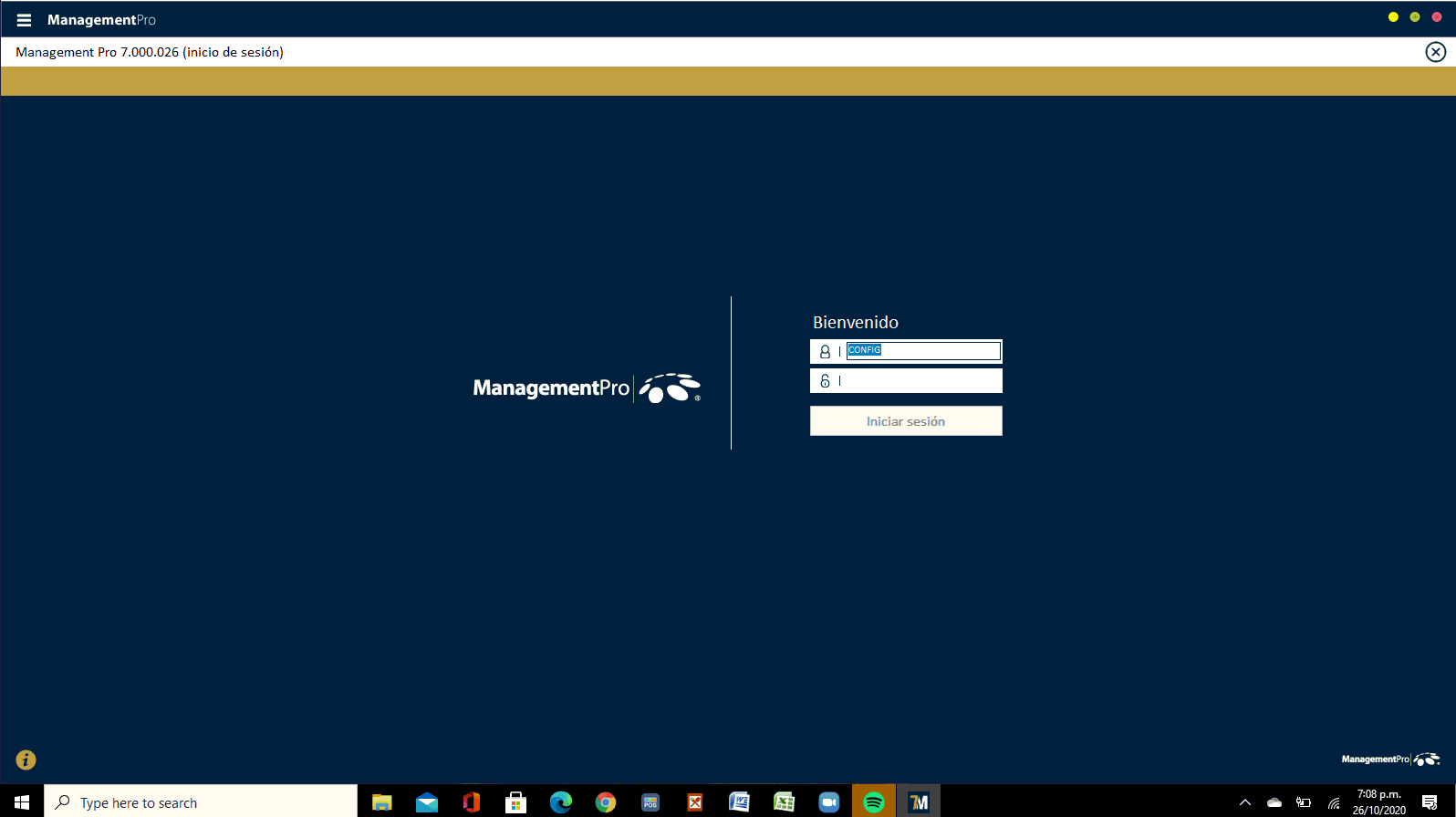The height and width of the screenshot is (817, 1456).
Task: Close the login session panel with circled X
Action: (1435, 52)
